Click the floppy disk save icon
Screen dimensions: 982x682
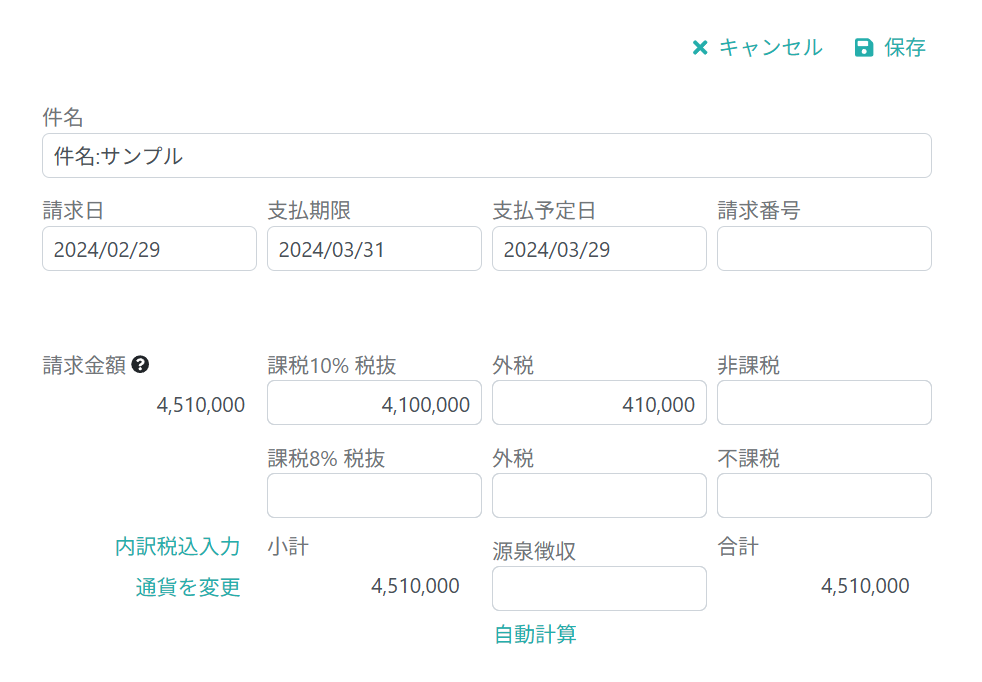click(x=864, y=48)
